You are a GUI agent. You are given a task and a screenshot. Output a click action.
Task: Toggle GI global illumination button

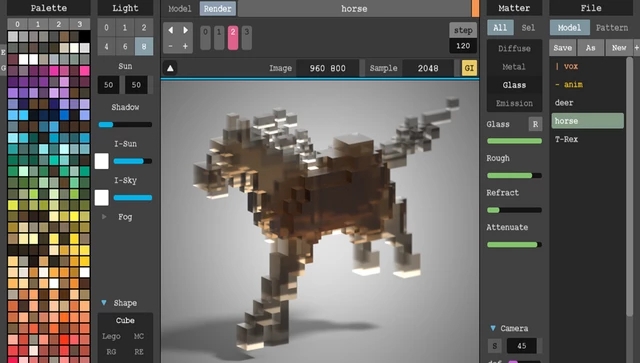tap(469, 68)
